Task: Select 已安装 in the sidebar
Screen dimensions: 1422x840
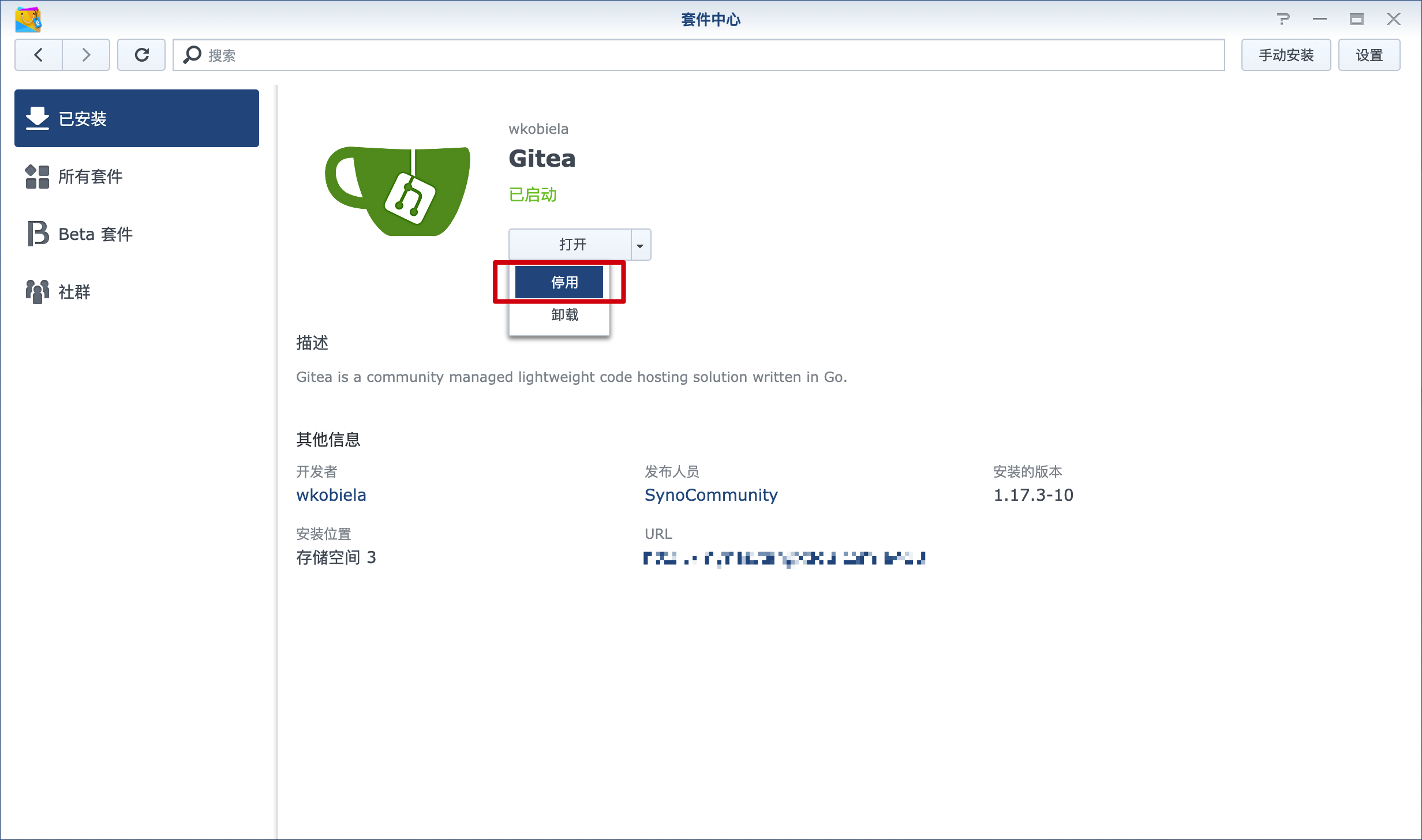Action: tap(137, 118)
